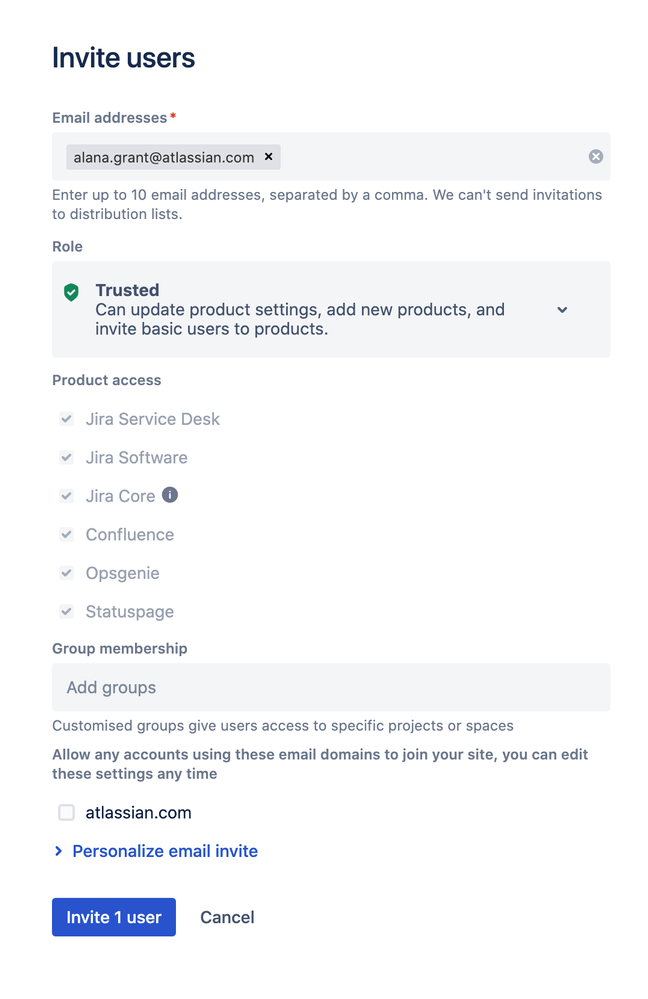The image size is (648, 999).
Task: Expand the Role dropdown chevron
Action: coord(562,310)
